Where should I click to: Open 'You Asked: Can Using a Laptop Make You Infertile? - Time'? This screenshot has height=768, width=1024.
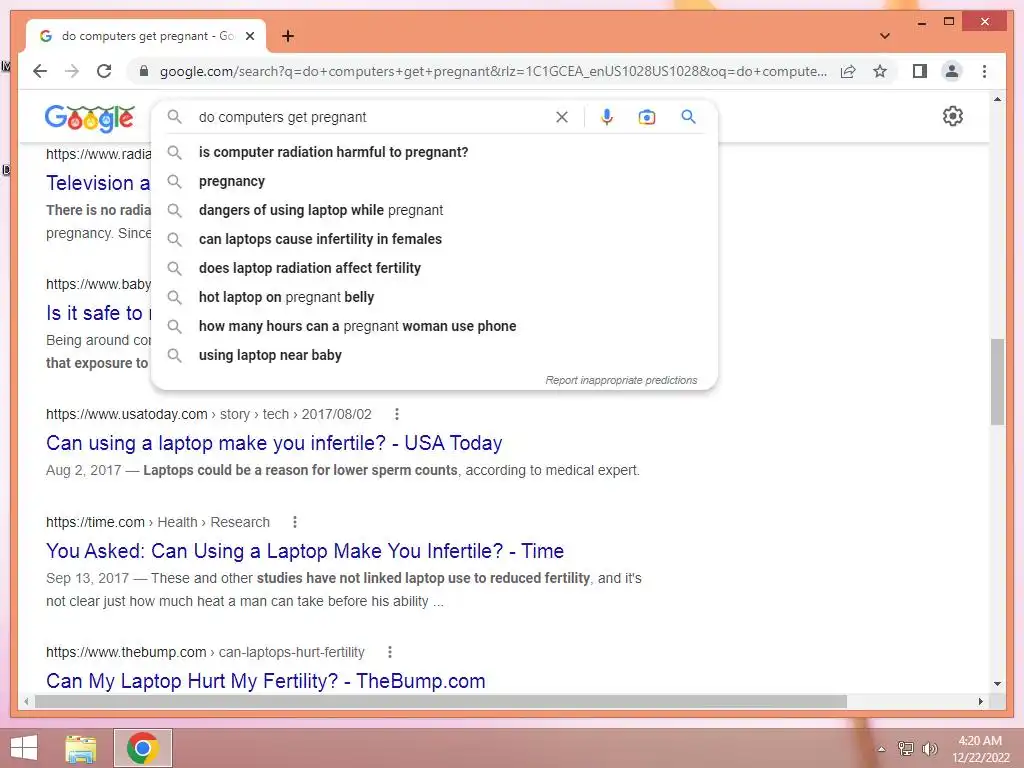point(305,551)
